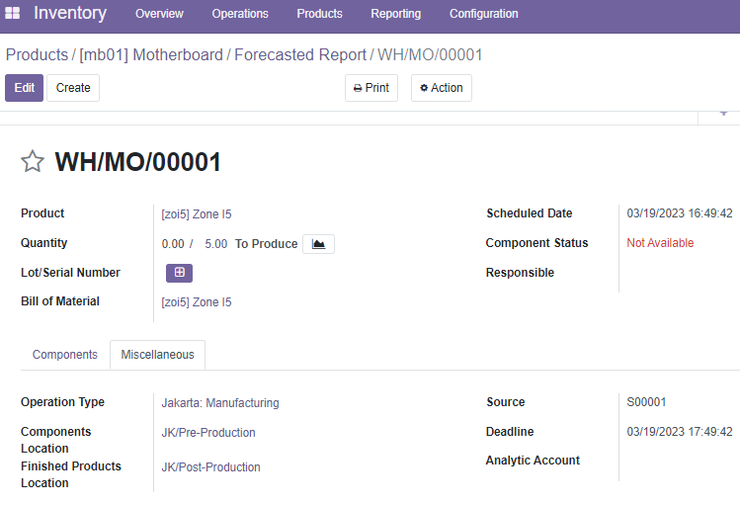The image size is (740, 505).
Task: Open the Print dropdown
Action: [371, 88]
